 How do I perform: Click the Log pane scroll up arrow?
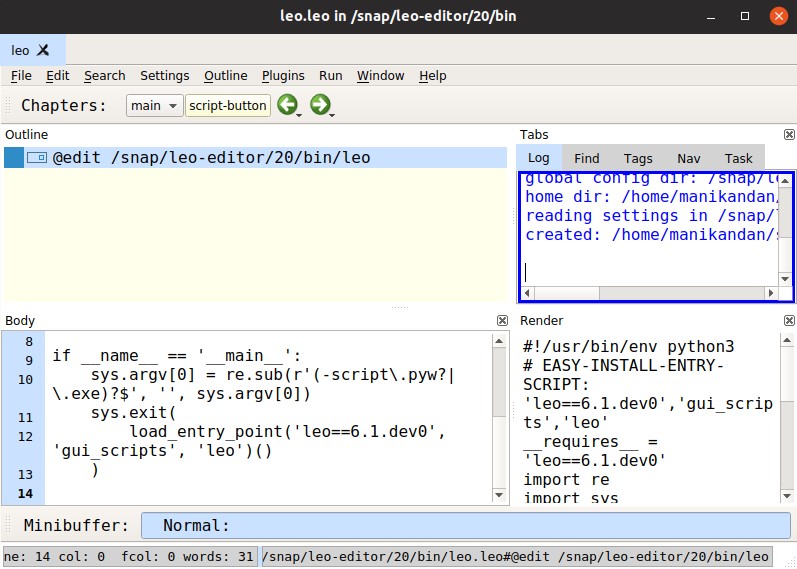click(x=785, y=181)
